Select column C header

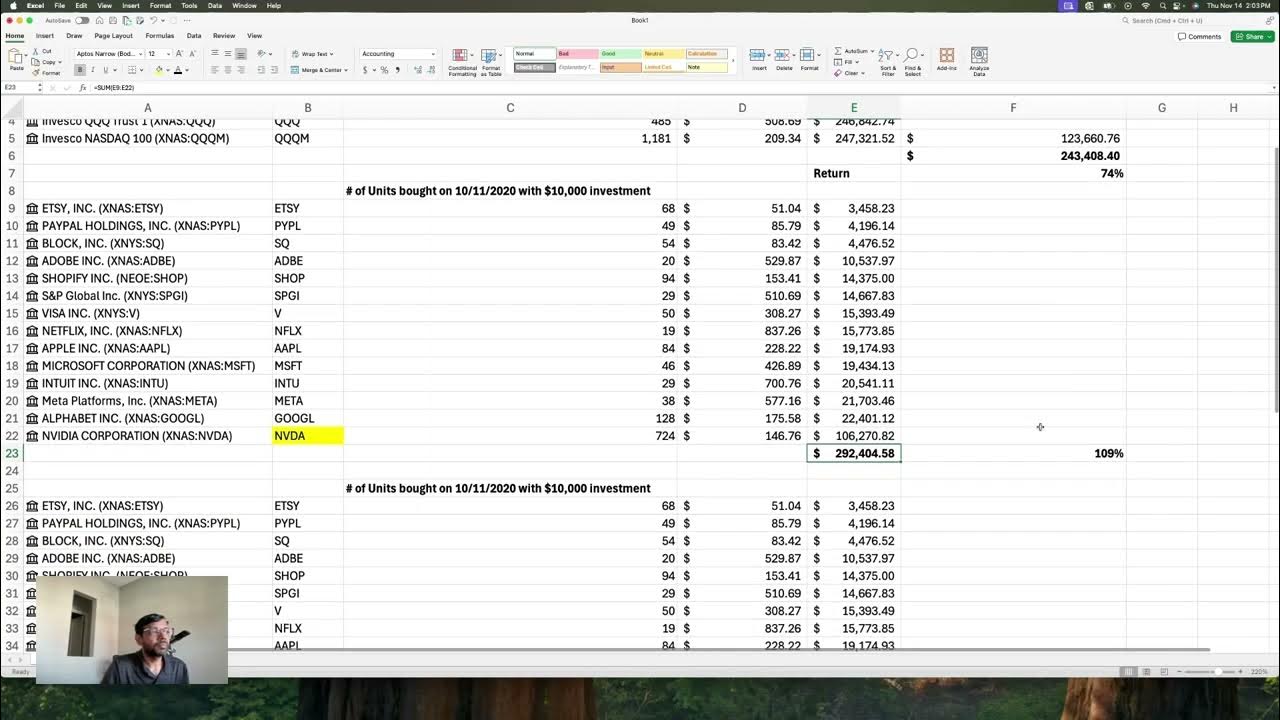click(x=510, y=108)
